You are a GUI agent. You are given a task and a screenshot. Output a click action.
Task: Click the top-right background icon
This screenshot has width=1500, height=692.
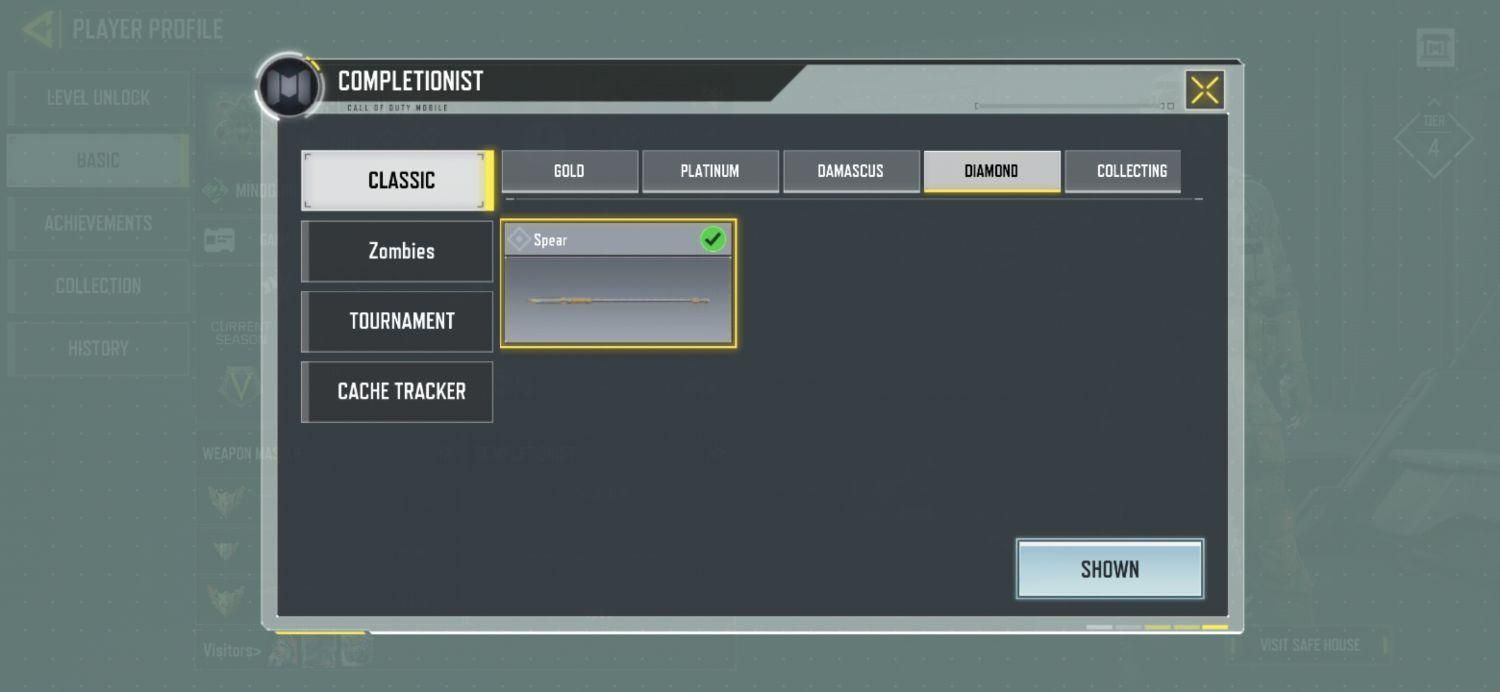click(1436, 47)
